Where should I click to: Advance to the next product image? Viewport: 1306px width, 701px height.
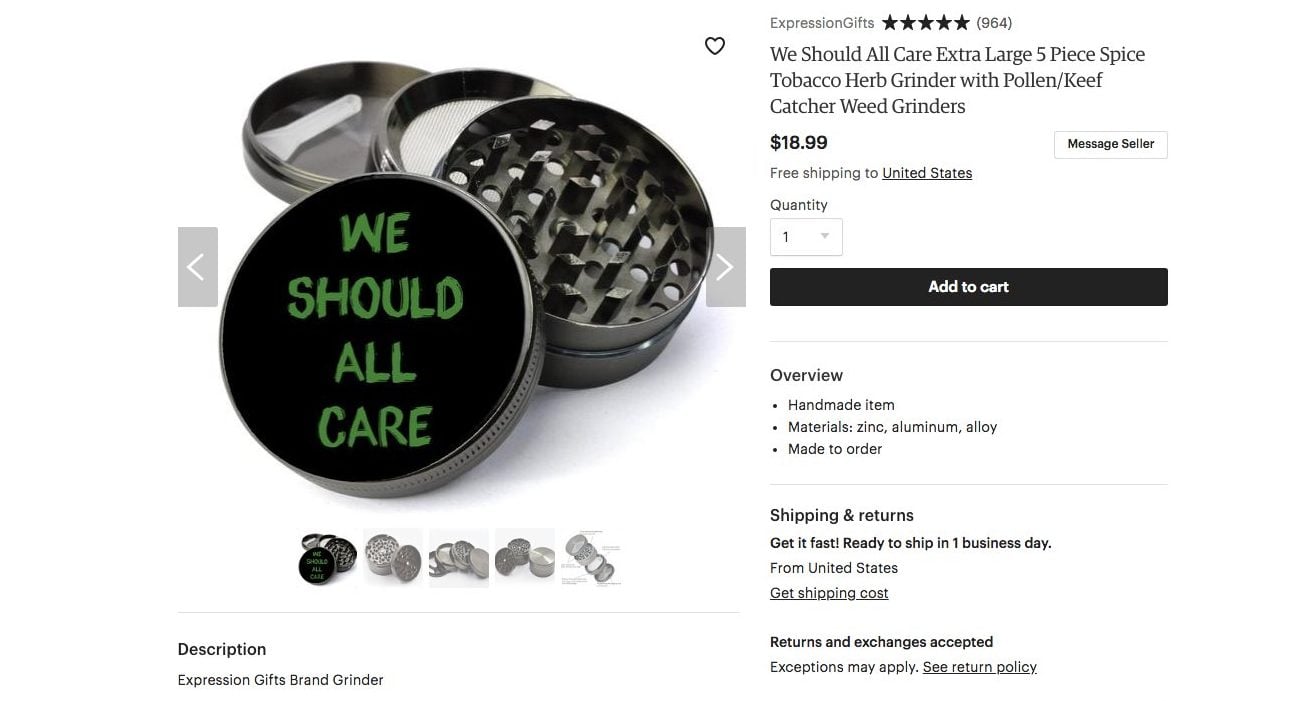click(726, 267)
